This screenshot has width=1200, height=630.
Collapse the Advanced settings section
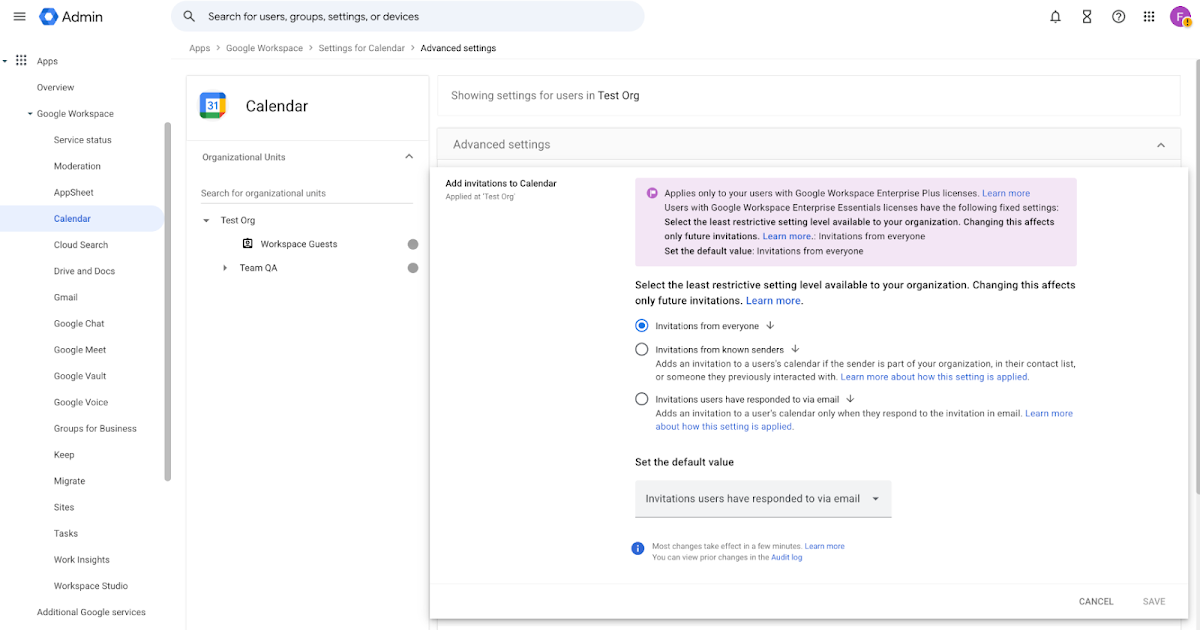pos(1161,145)
